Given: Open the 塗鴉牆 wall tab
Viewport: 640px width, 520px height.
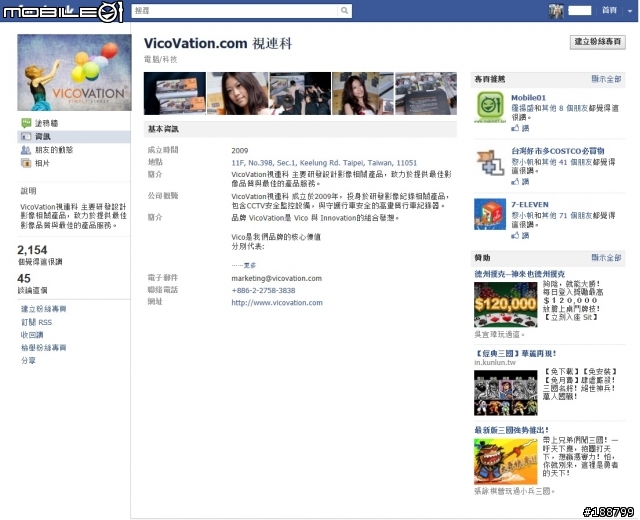Looking at the screenshot, I should [46, 123].
